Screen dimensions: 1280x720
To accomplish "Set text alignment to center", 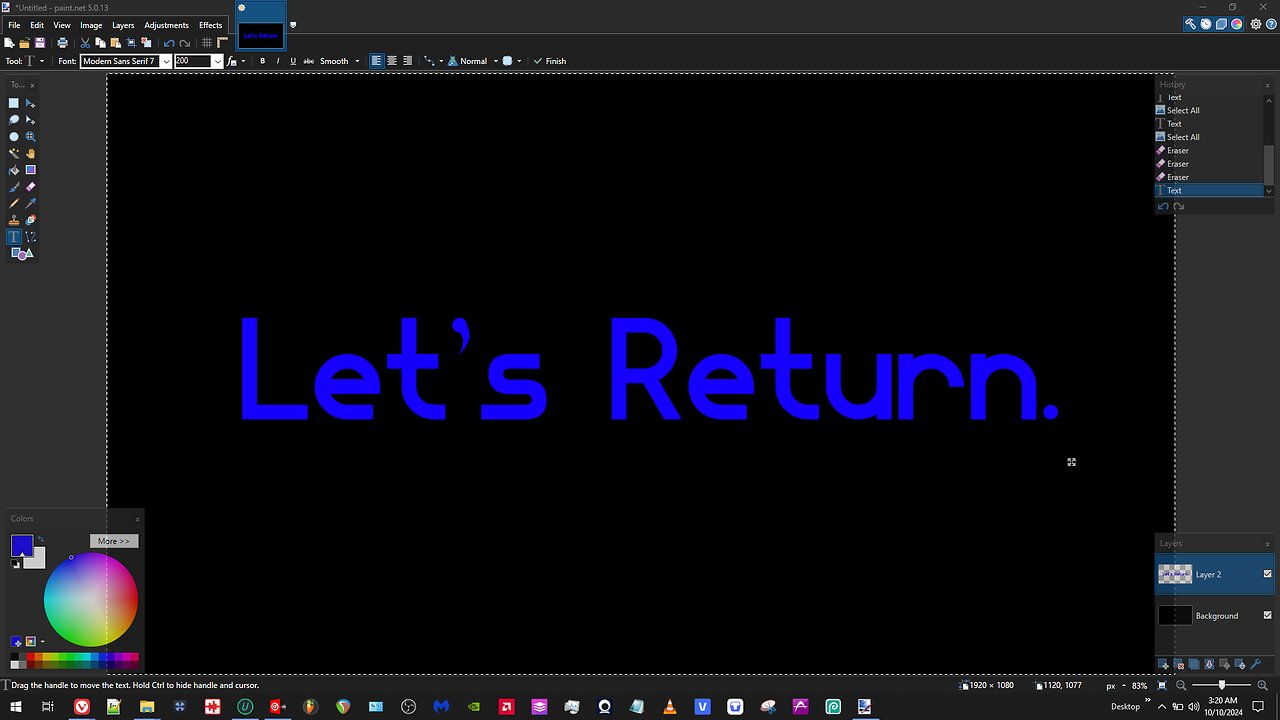I will [x=392, y=61].
